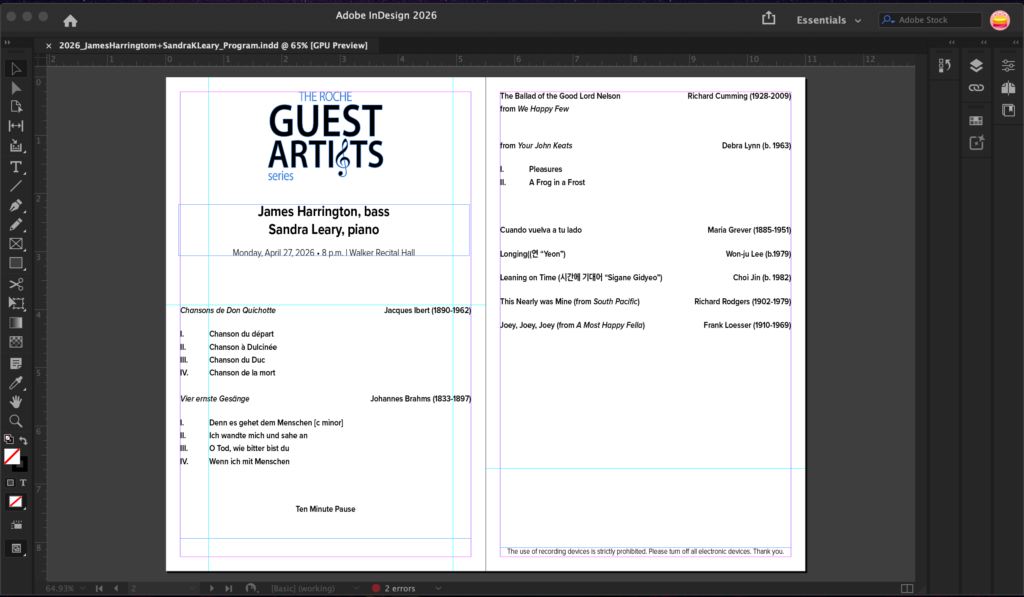Select the Eyedropper tool

pyautogui.click(x=16, y=383)
